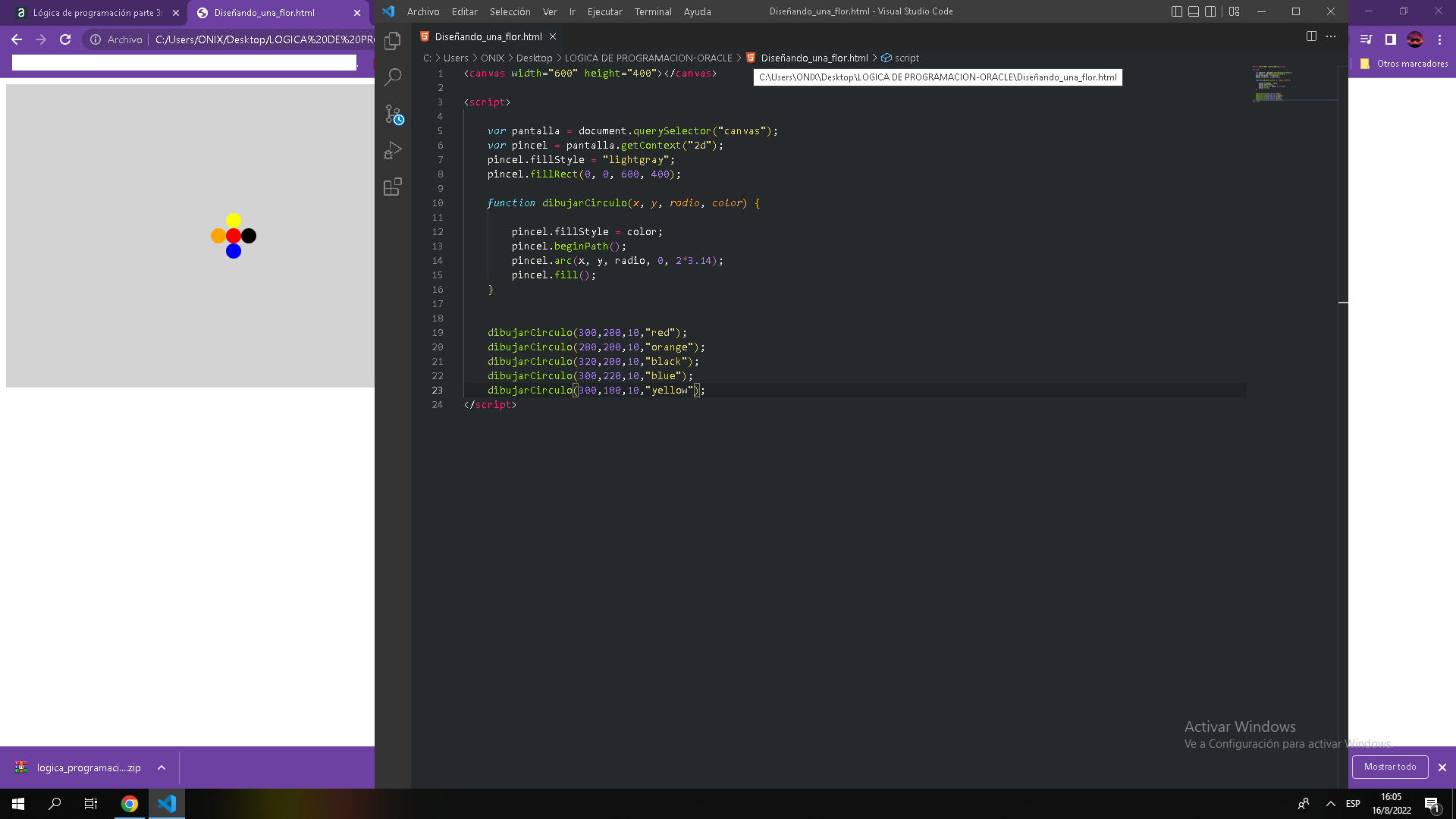The width and height of the screenshot is (1456, 819).
Task: Close the Chrome downloads bar
Action: [1442, 767]
